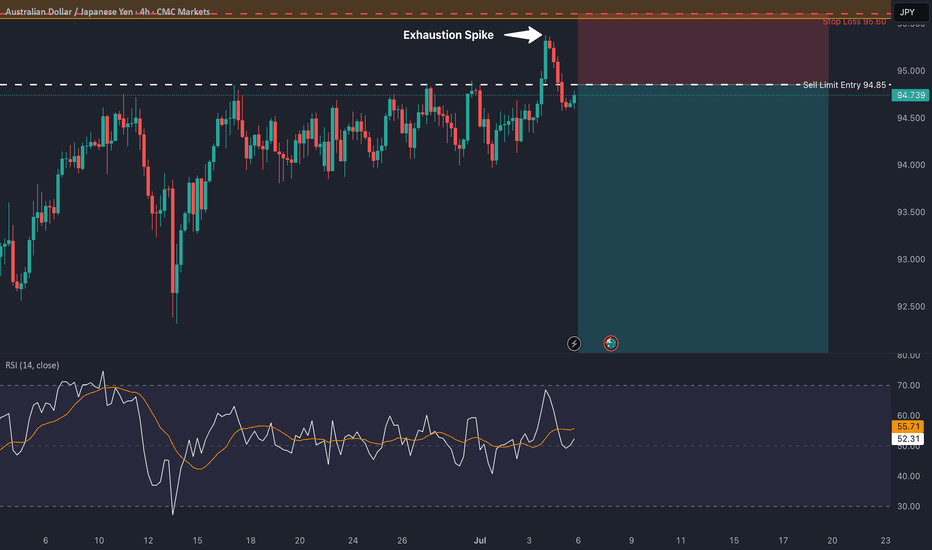Viewport: 932px width, 550px height.
Task: Click the Jul date label on time axis
Action: coord(480,540)
